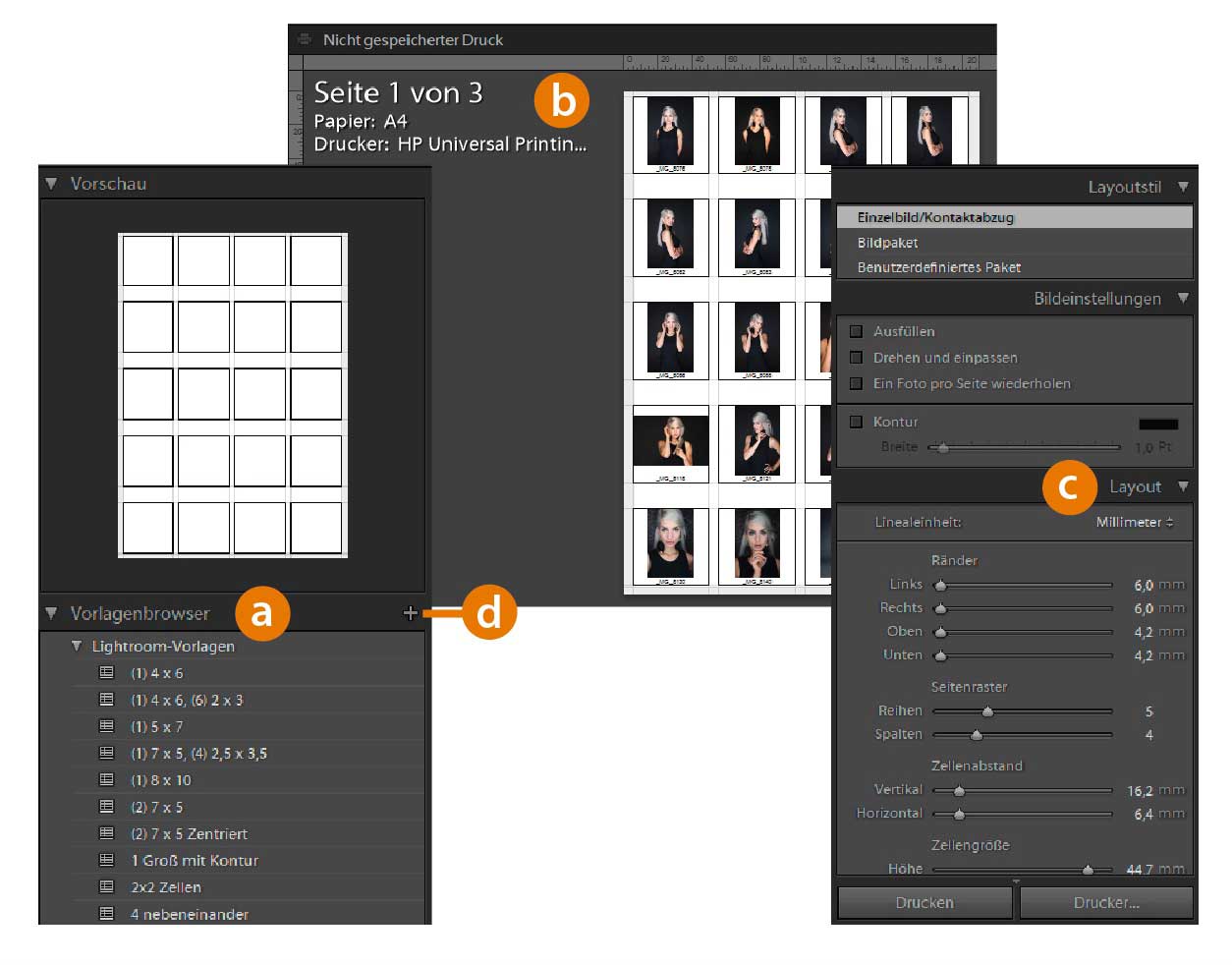Click the Spalten value 4
This screenshot has height=965, width=1232.
tap(1148, 735)
